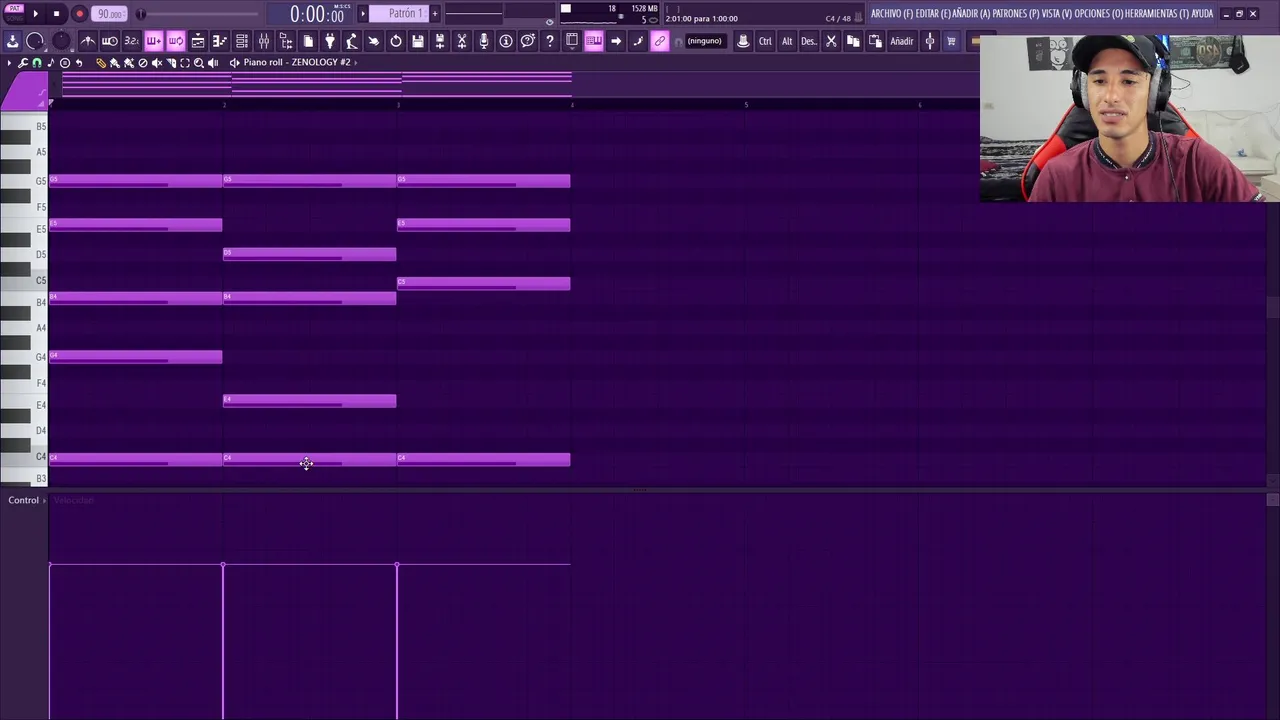Open pattern selector arrow left of Patrón 1
This screenshot has width=1280, height=720.
[363, 13]
